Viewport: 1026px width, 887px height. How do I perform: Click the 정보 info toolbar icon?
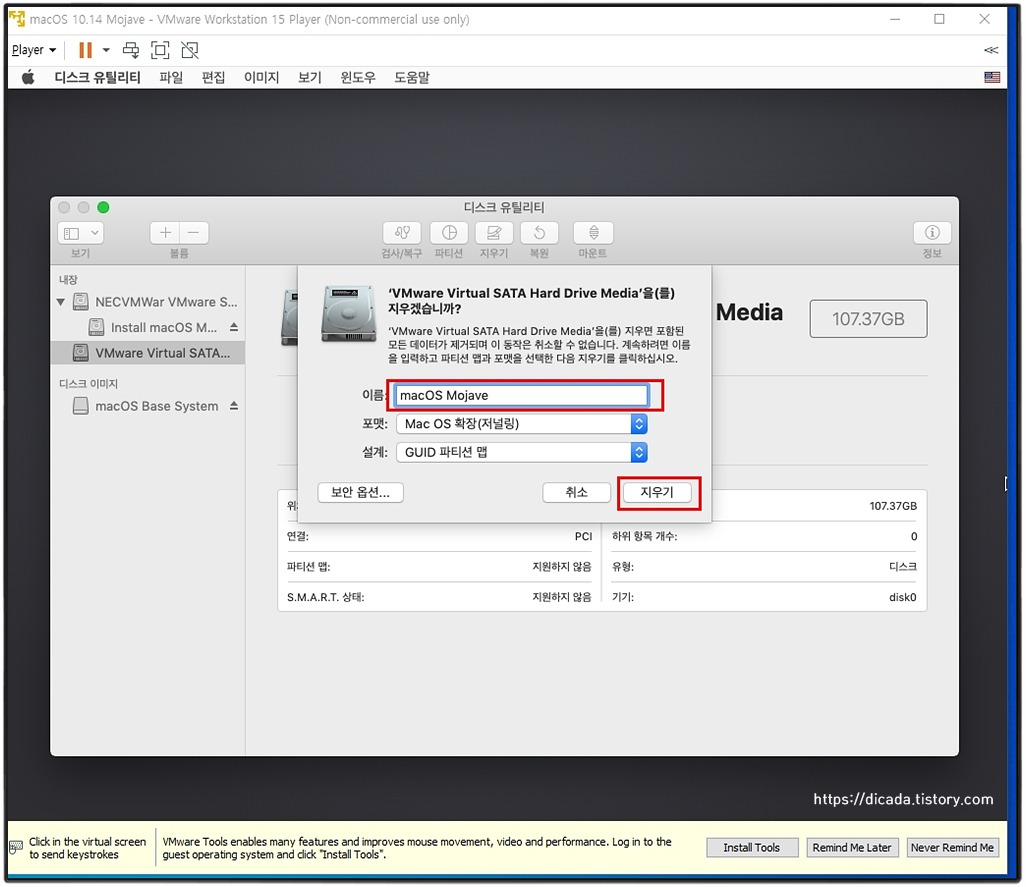(932, 233)
